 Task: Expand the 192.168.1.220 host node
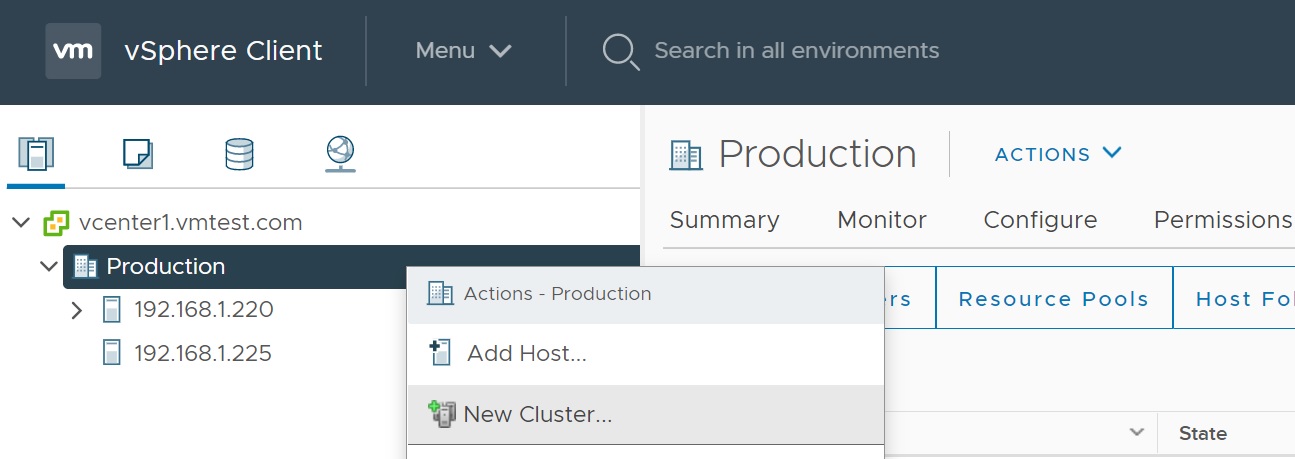tap(77, 311)
